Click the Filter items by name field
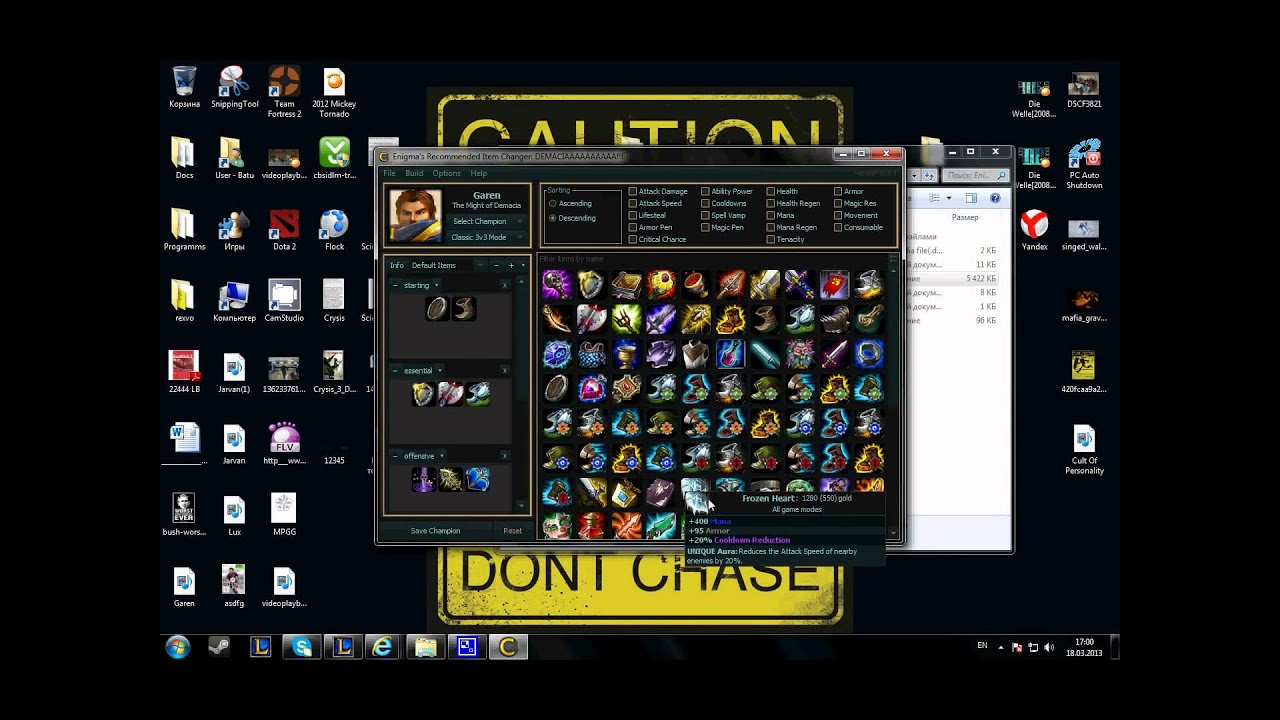 (x=713, y=259)
